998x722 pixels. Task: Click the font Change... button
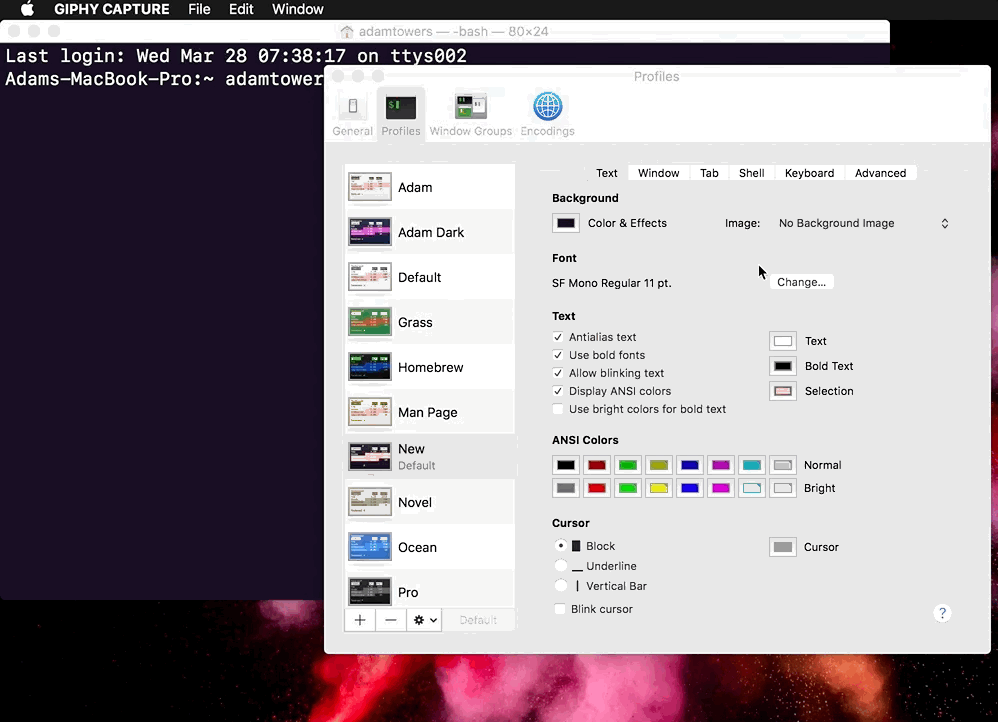tap(801, 282)
